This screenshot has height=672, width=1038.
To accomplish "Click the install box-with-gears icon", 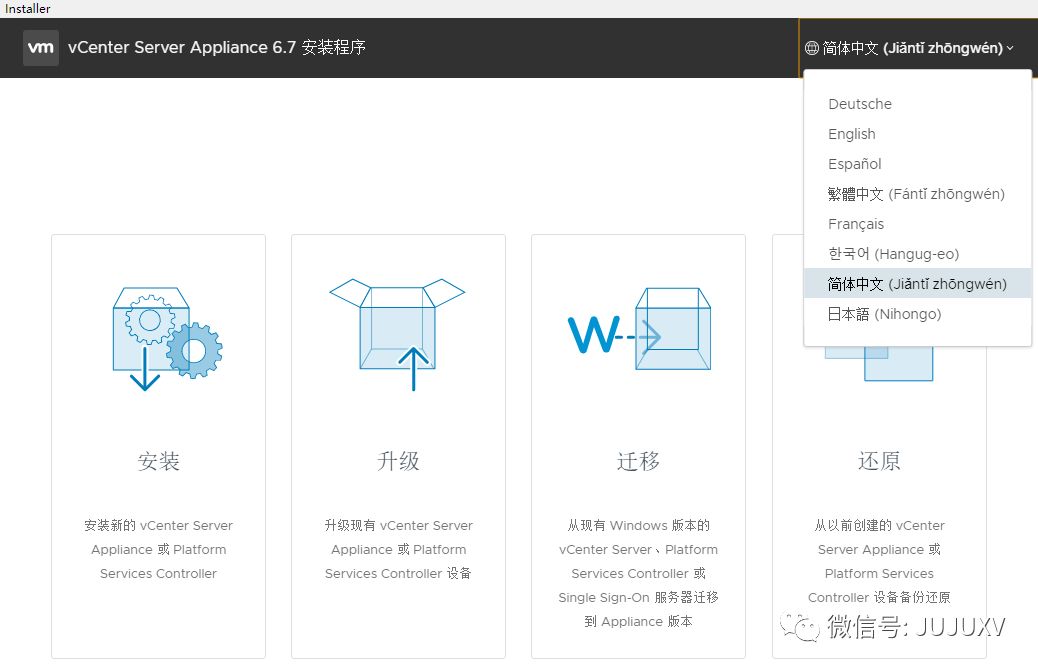I will [167, 339].
